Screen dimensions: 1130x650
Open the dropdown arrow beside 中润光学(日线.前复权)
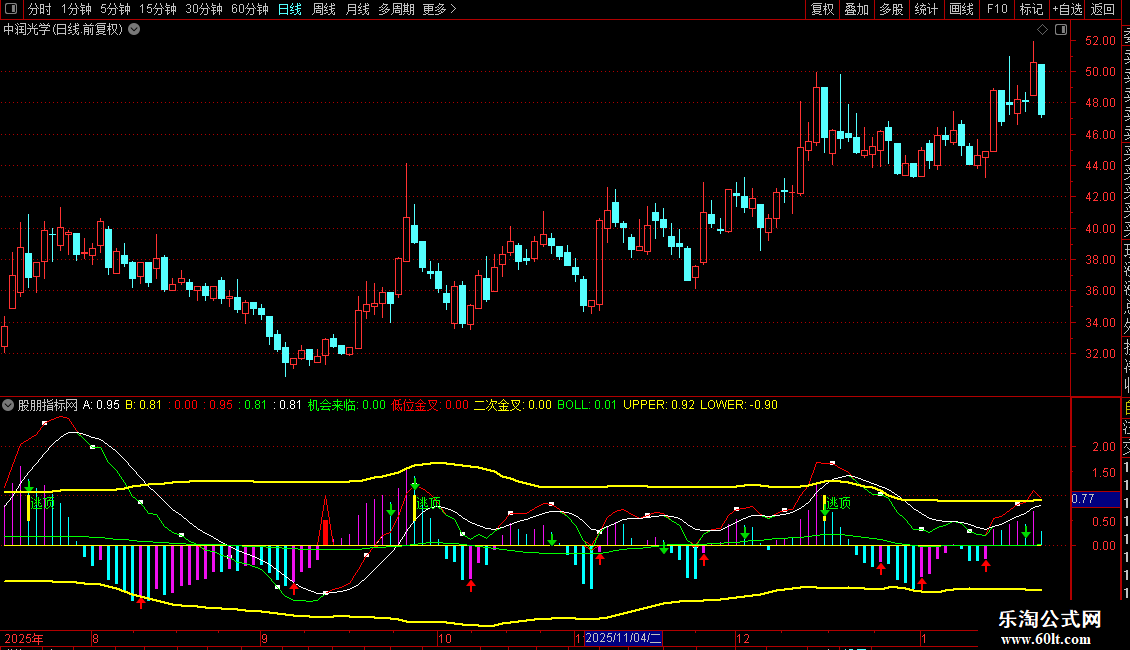pyautogui.click(x=134, y=30)
